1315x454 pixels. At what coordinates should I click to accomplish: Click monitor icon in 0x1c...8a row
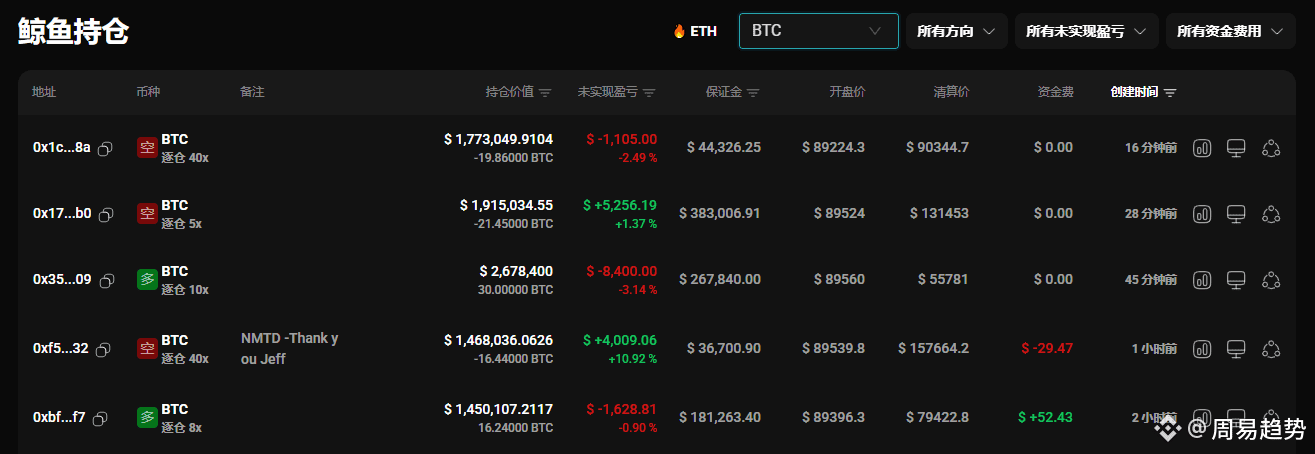(x=1236, y=148)
